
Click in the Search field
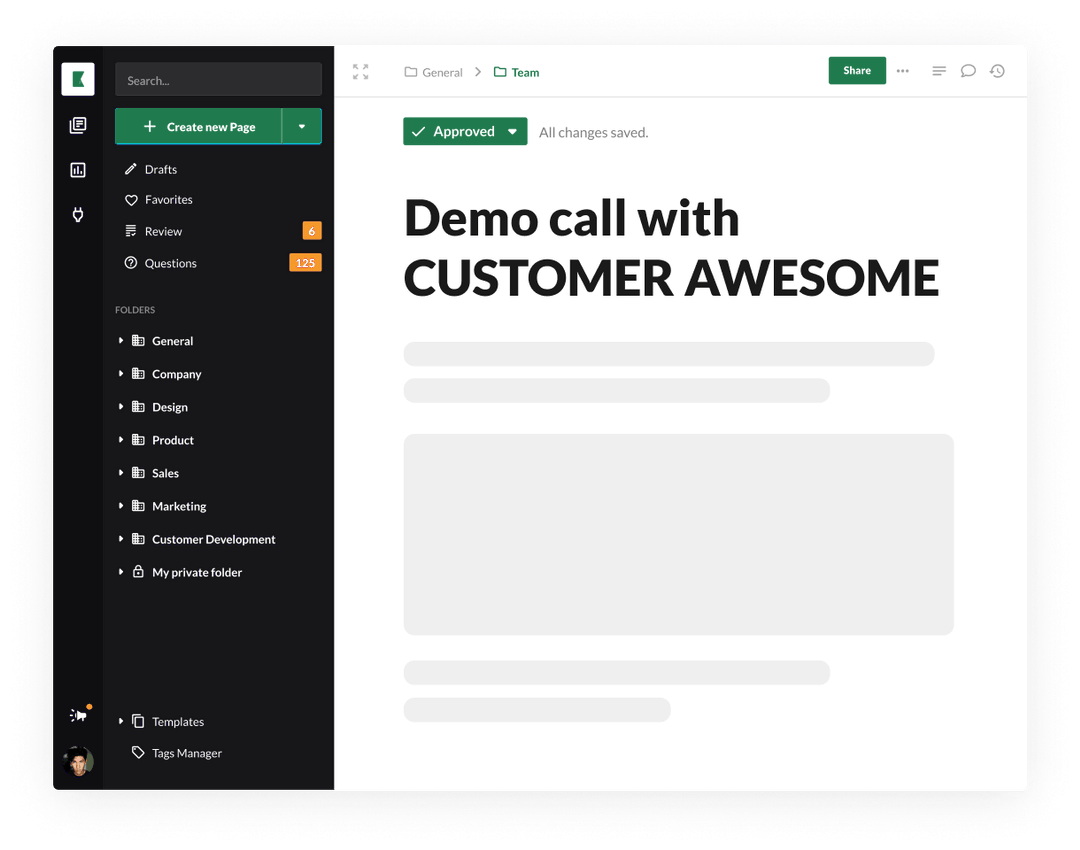pos(218,80)
